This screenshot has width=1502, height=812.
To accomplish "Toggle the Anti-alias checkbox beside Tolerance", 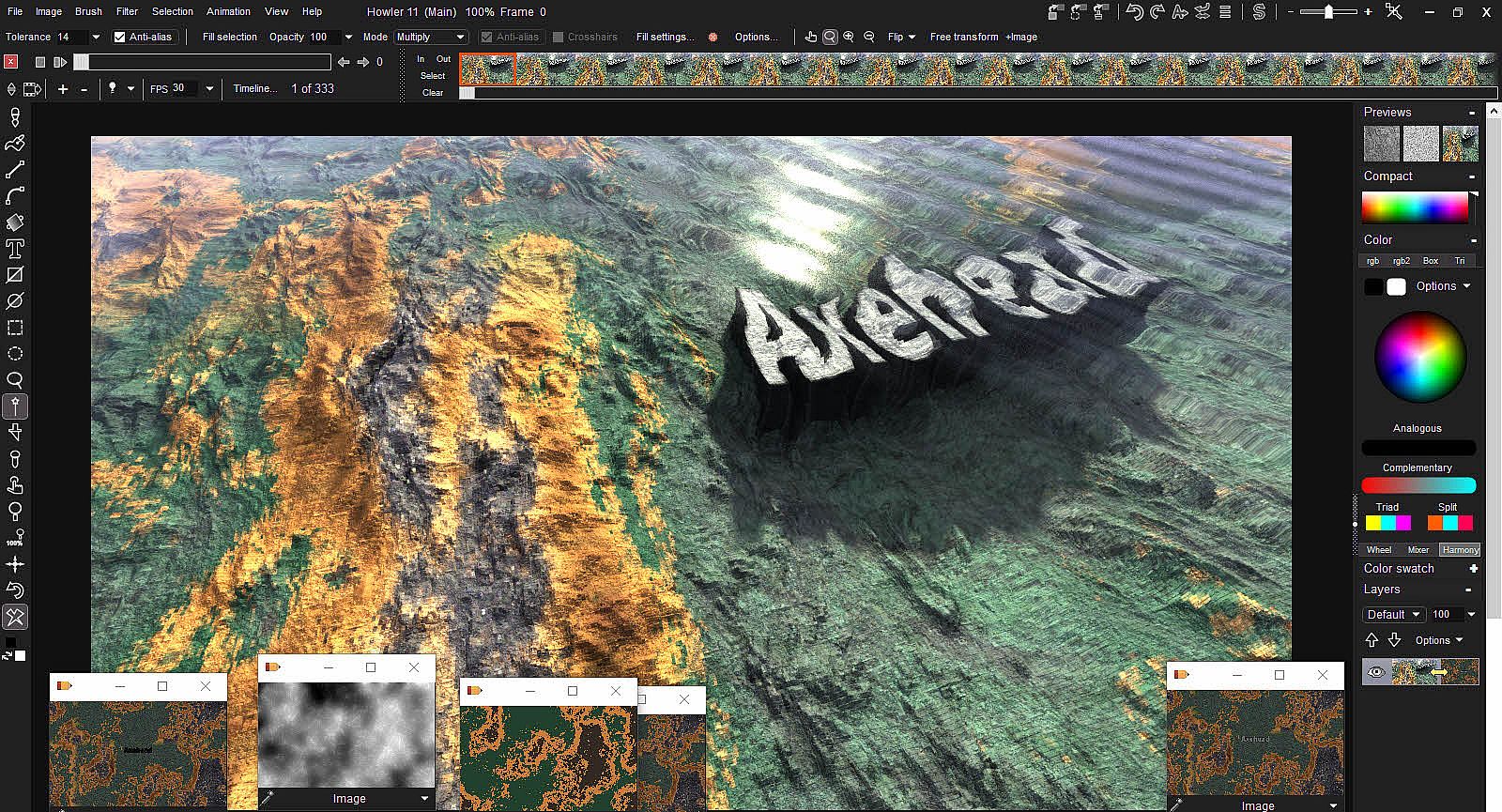I will (x=120, y=37).
